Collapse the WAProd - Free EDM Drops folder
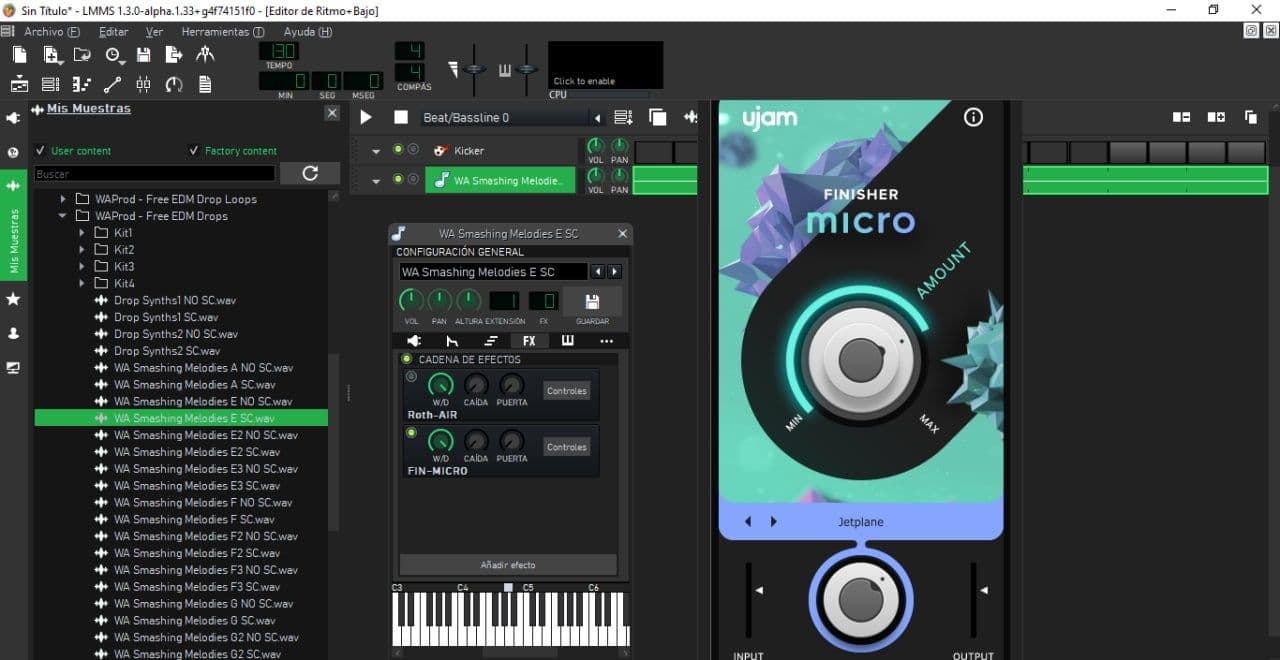The image size is (1280, 660). [63, 216]
